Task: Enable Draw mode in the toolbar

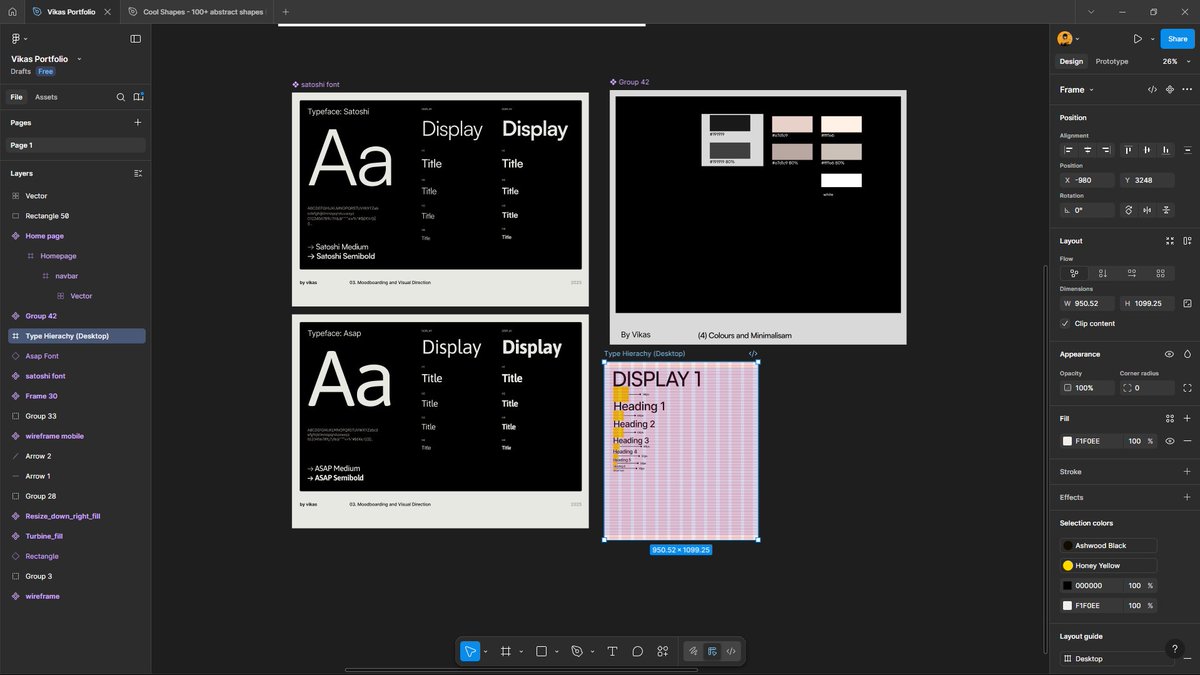Action: click(693, 651)
